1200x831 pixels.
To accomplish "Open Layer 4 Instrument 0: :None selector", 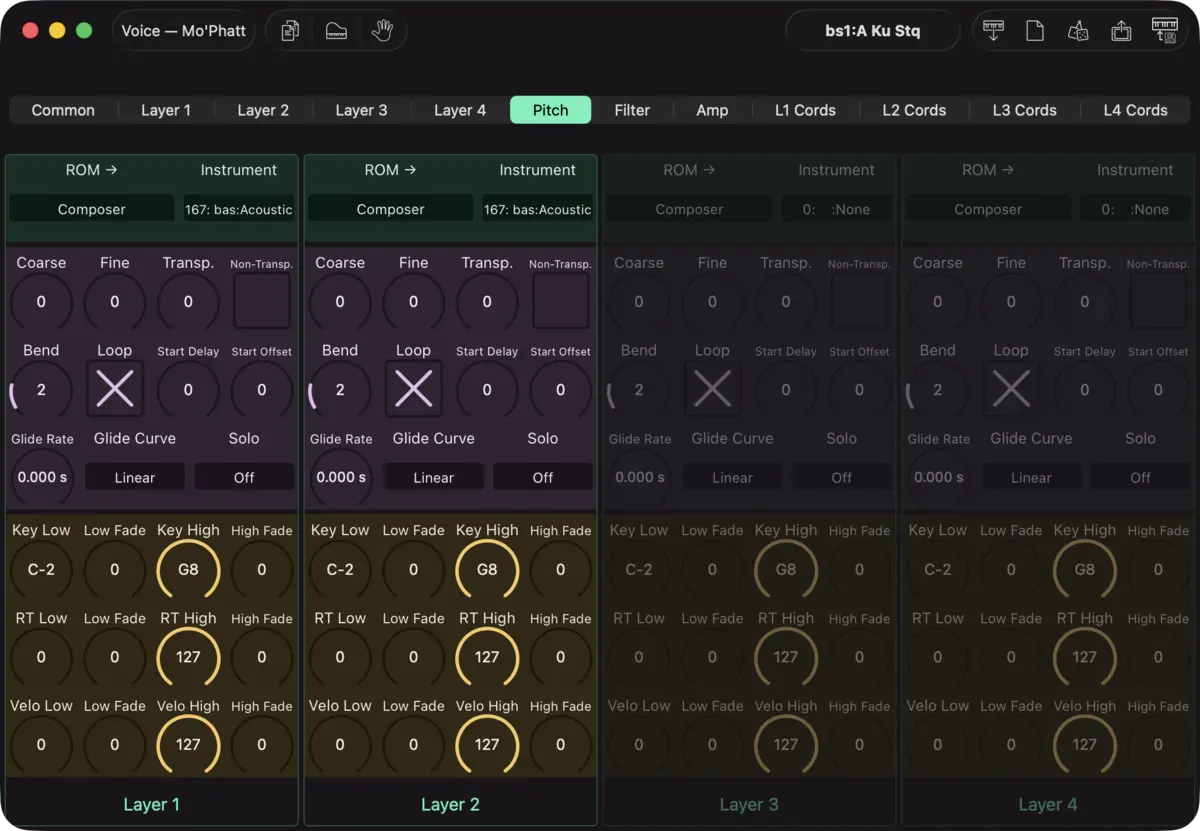I will click(1135, 209).
